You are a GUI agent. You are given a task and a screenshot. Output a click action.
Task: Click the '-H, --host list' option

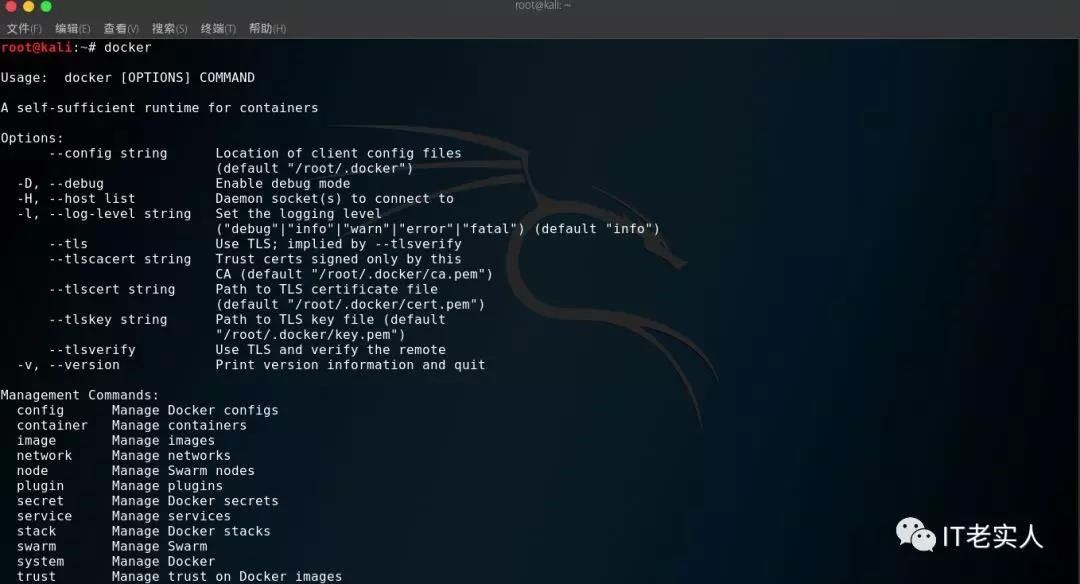(76, 199)
